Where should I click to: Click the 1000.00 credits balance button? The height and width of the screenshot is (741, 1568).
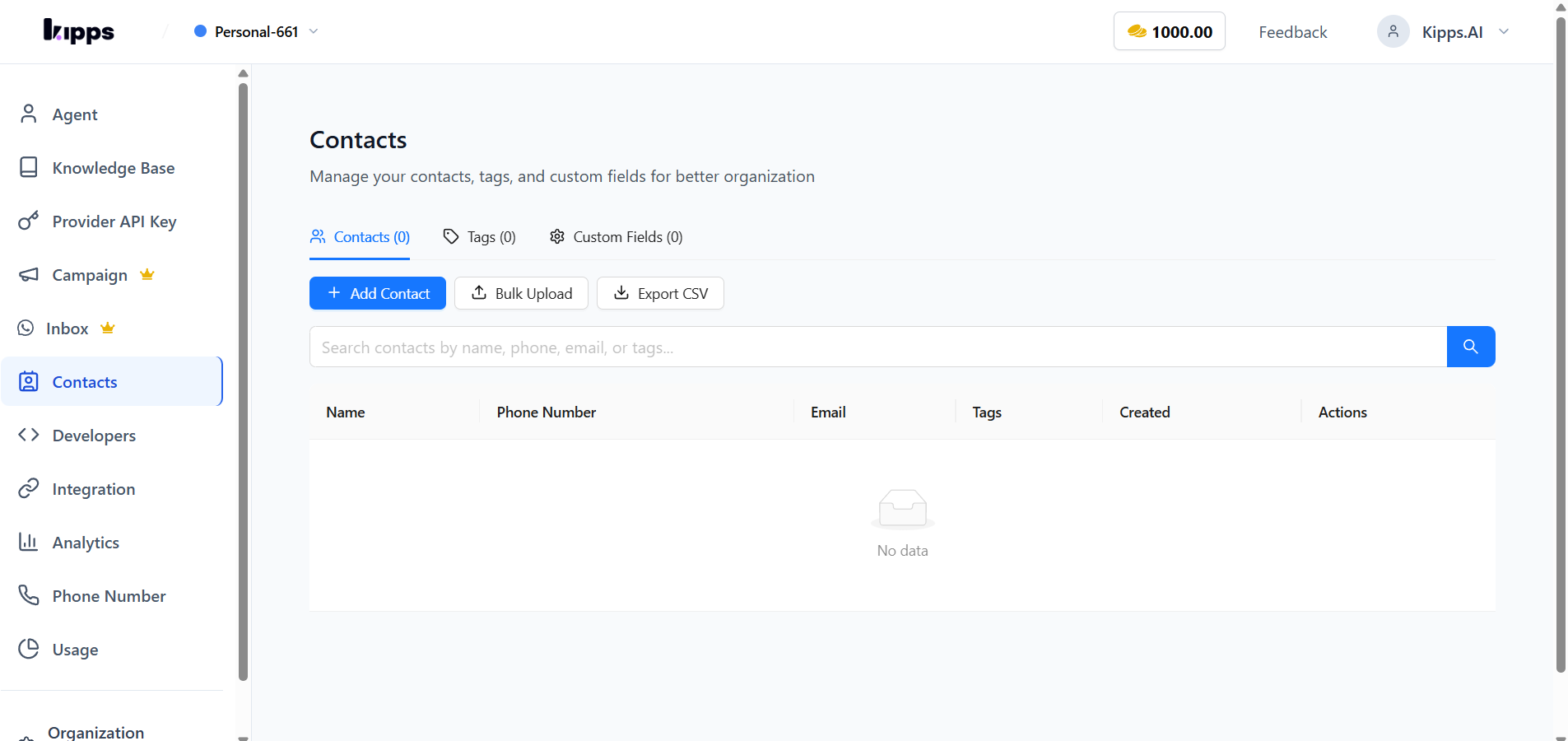tap(1169, 31)
